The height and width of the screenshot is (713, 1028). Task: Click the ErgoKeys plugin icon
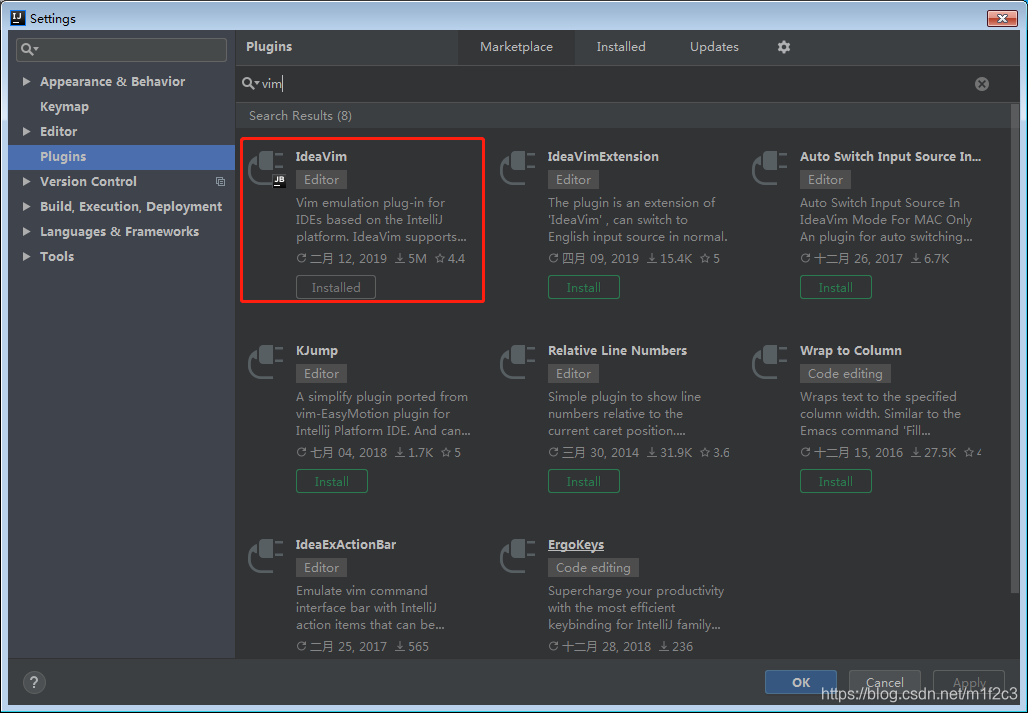click(519, 556)
